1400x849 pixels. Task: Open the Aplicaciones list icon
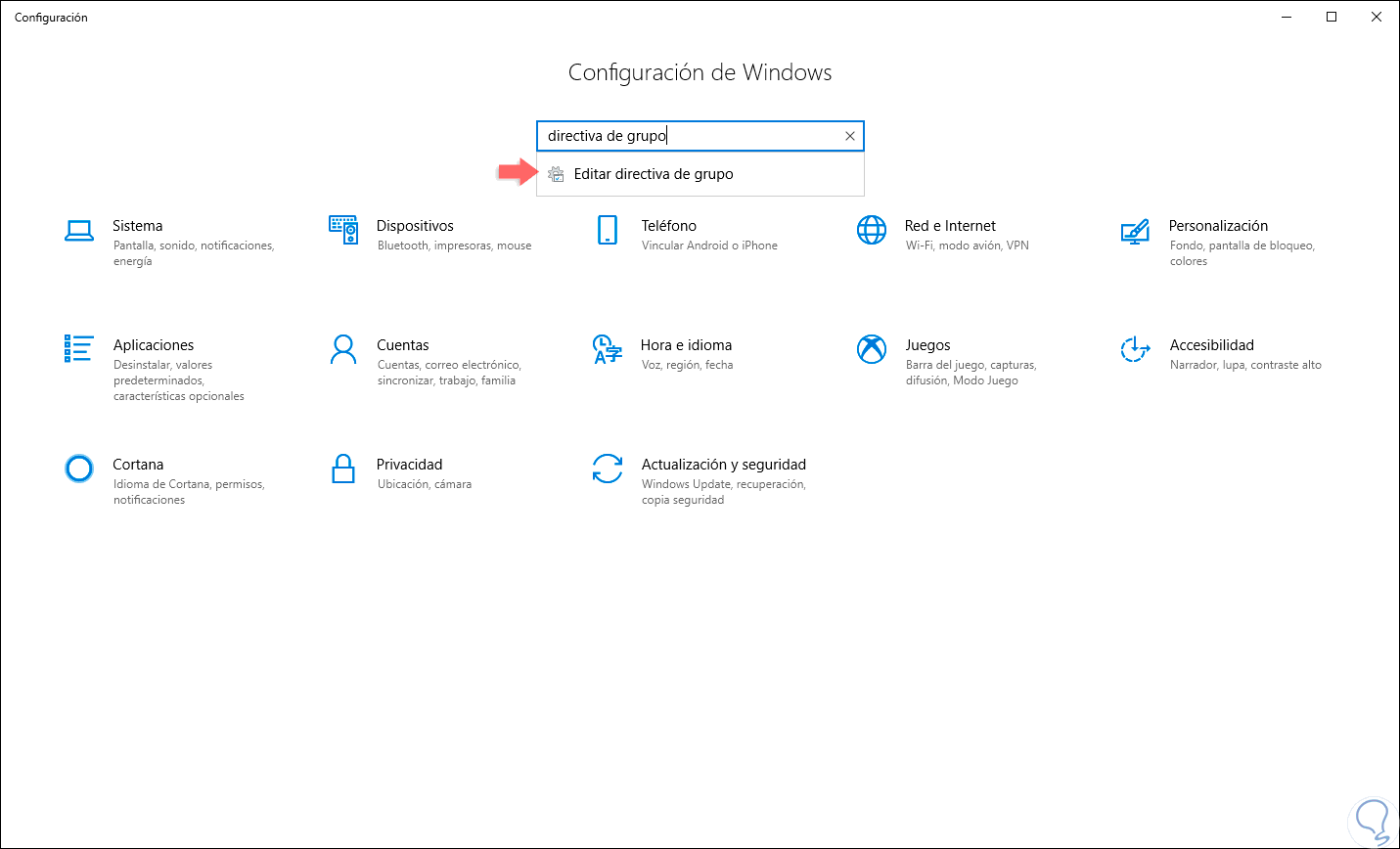(79, 348)
